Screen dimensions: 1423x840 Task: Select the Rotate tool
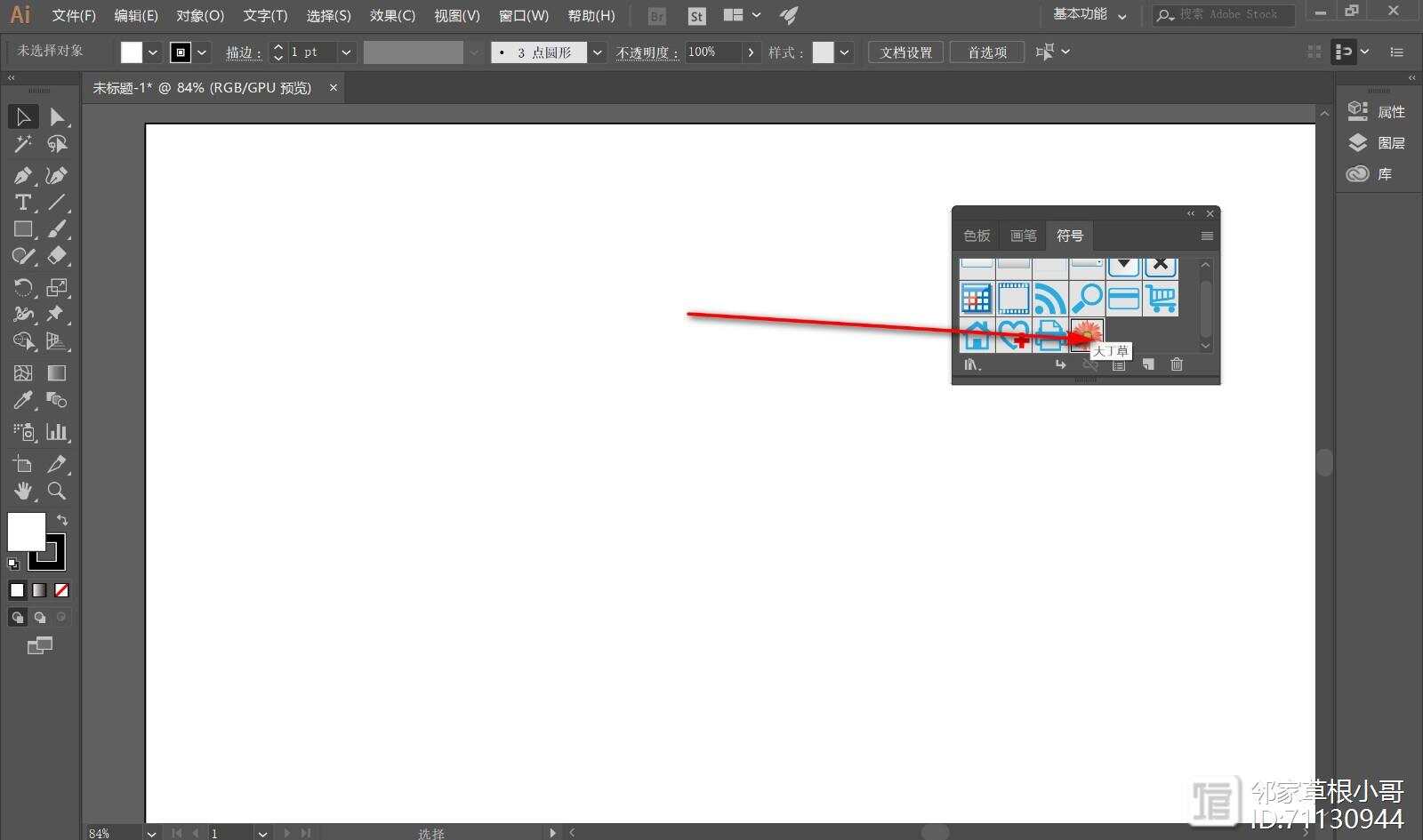[23, 287]
